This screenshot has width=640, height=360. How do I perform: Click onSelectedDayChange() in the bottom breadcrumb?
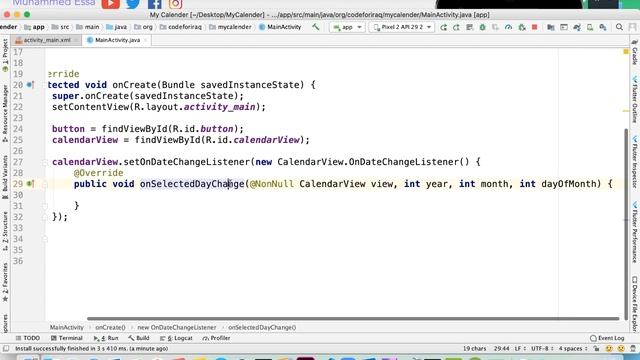[x=262, y=327]
